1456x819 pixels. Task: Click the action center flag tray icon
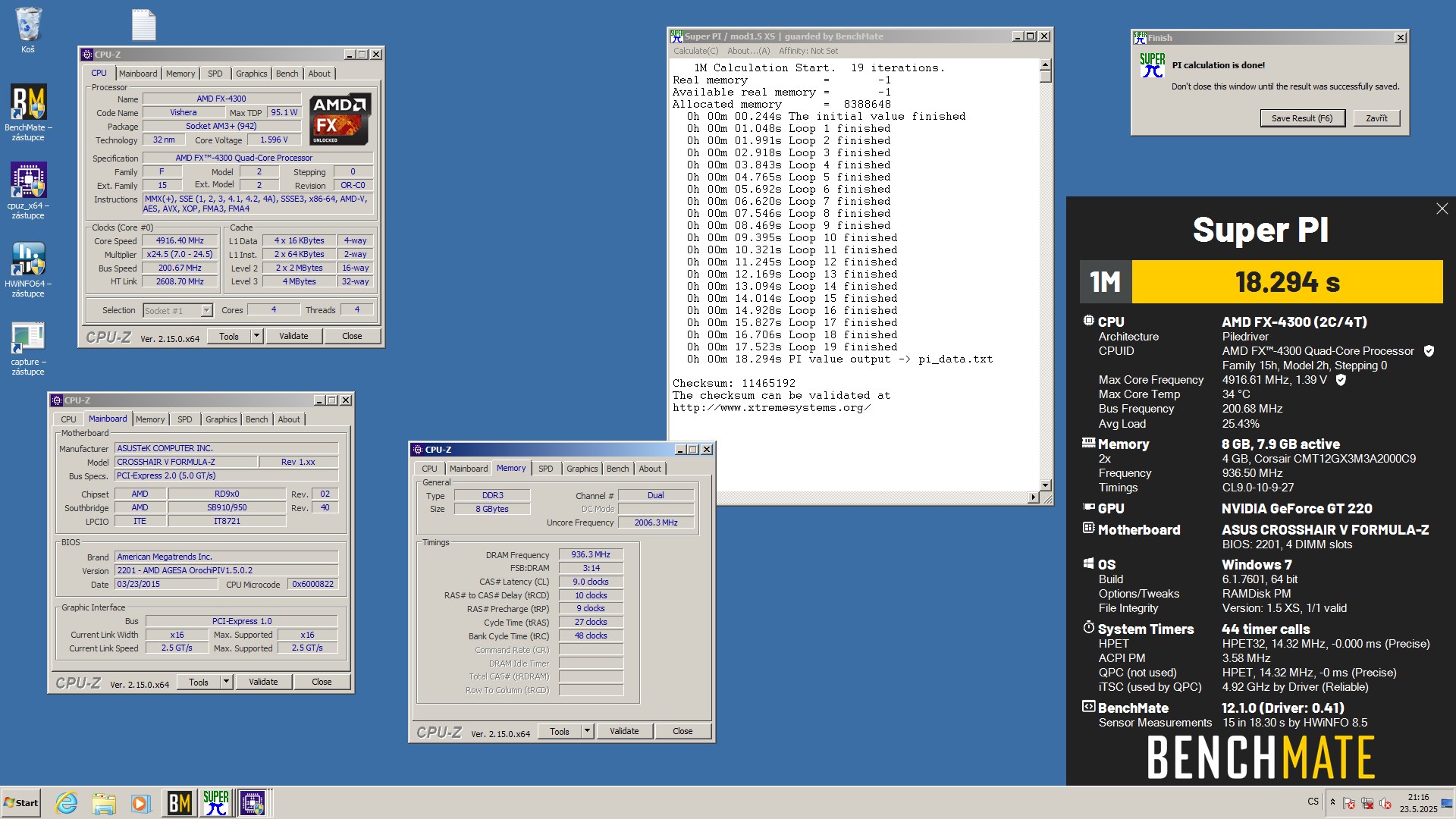[1348, 803]
